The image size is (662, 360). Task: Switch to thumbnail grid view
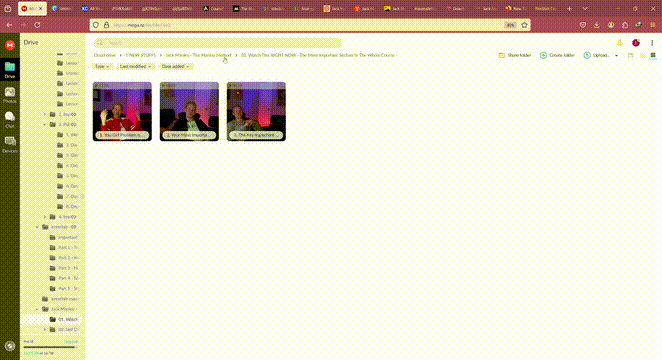pyautogui.click(x=653, y=55)
